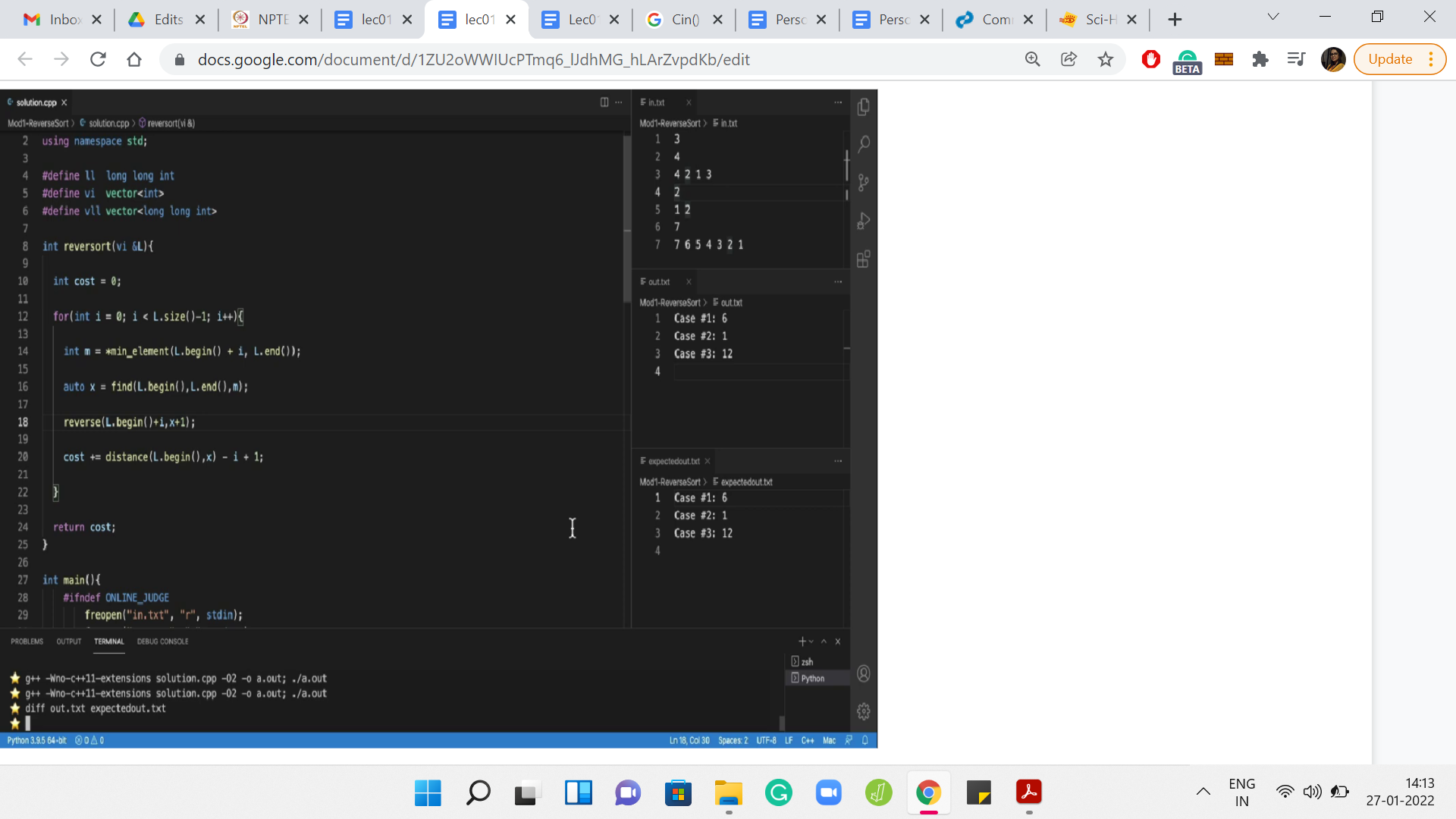Open the Extensions blocks icon
Image resolution: width=1456 pixels, height=819 pixels.
863,259
